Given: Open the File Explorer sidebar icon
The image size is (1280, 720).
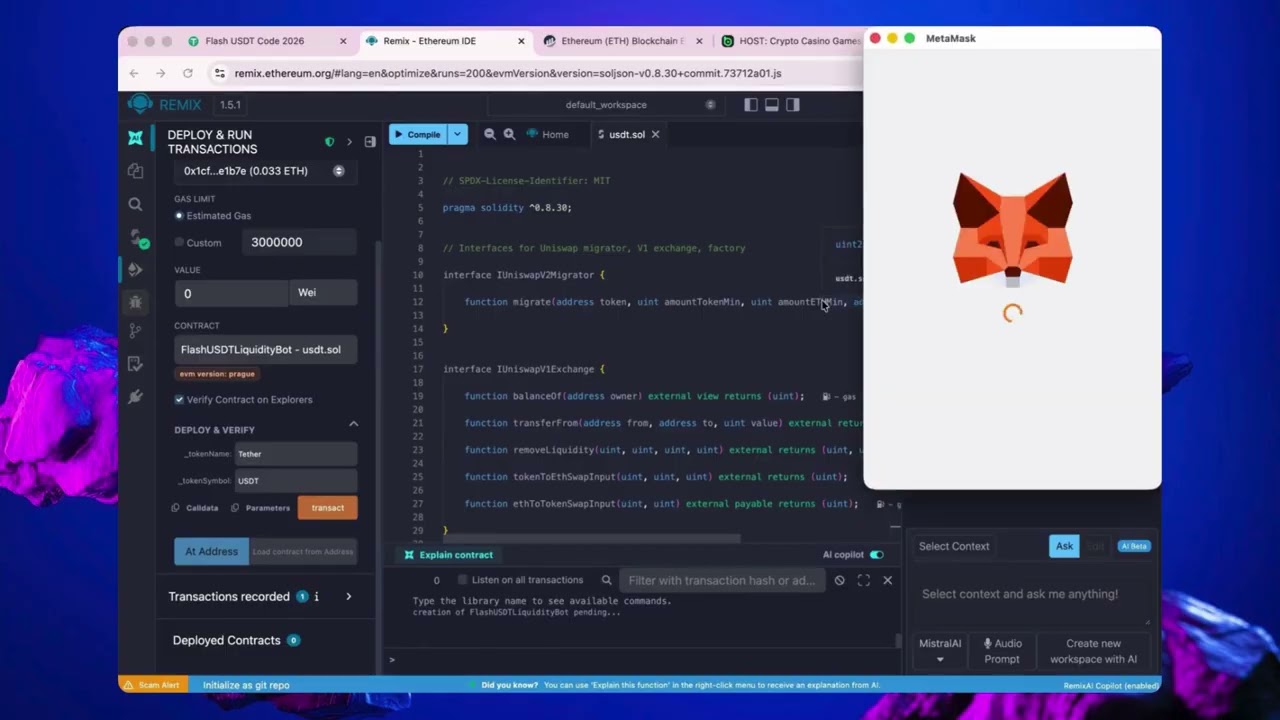Looking at the screenshot, I should tap(136, 171).
